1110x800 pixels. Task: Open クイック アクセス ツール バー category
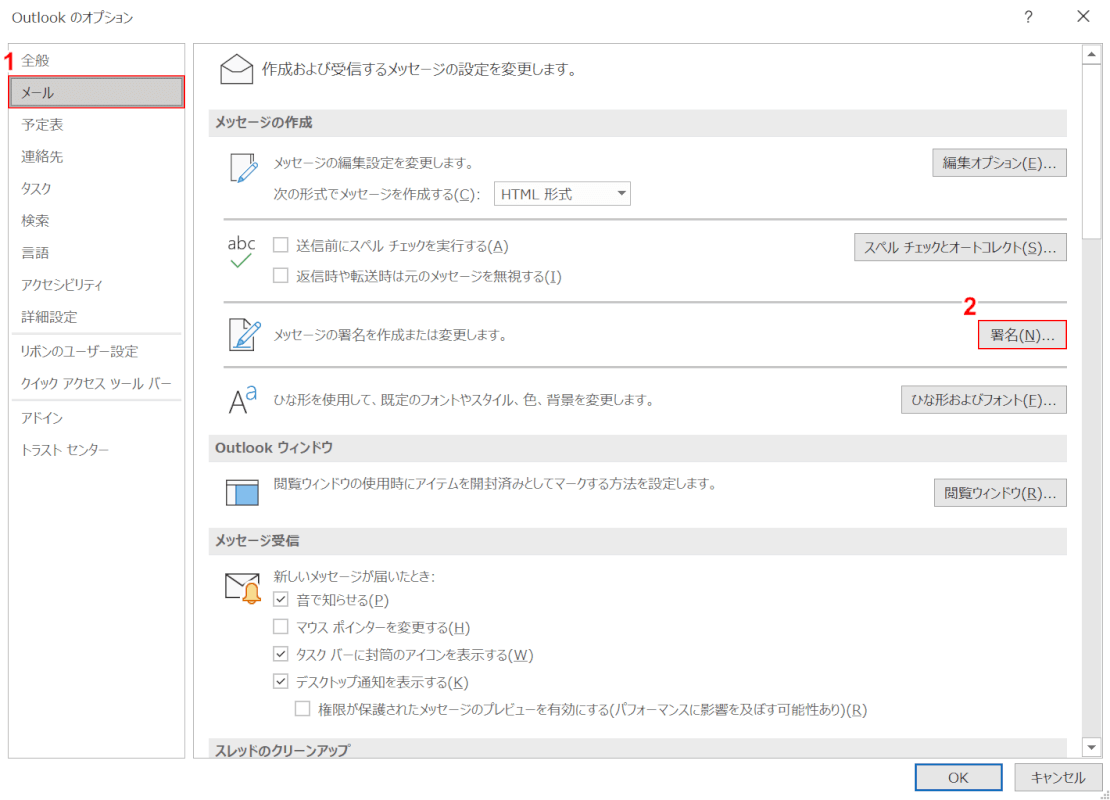click(96, 383)
